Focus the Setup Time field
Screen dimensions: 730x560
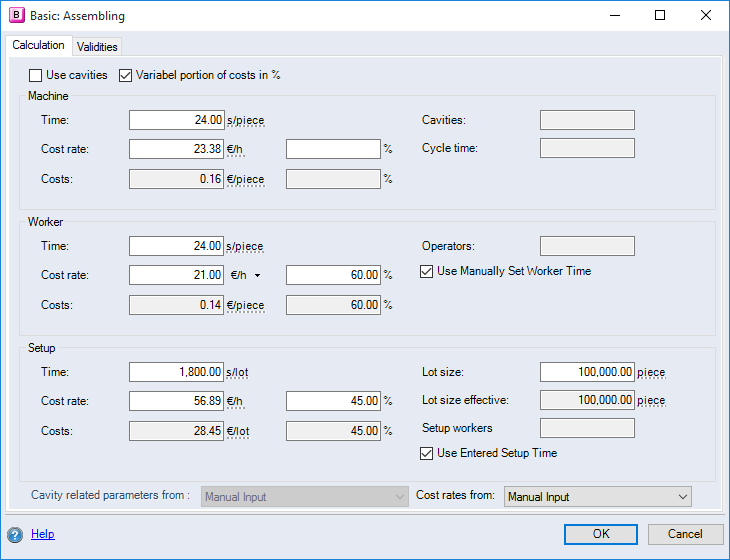pyautogui.click(x=177, y=372)
